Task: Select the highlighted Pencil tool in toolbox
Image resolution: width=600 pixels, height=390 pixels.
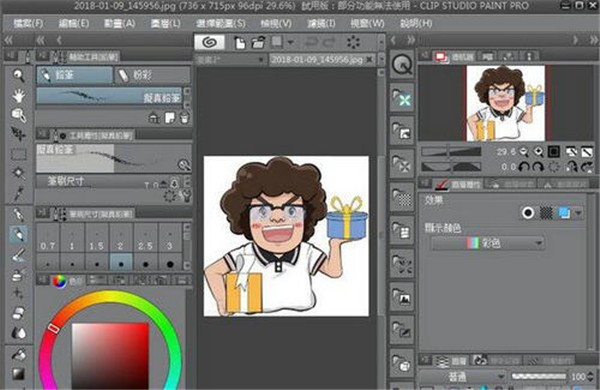Action: click(18, 235)
